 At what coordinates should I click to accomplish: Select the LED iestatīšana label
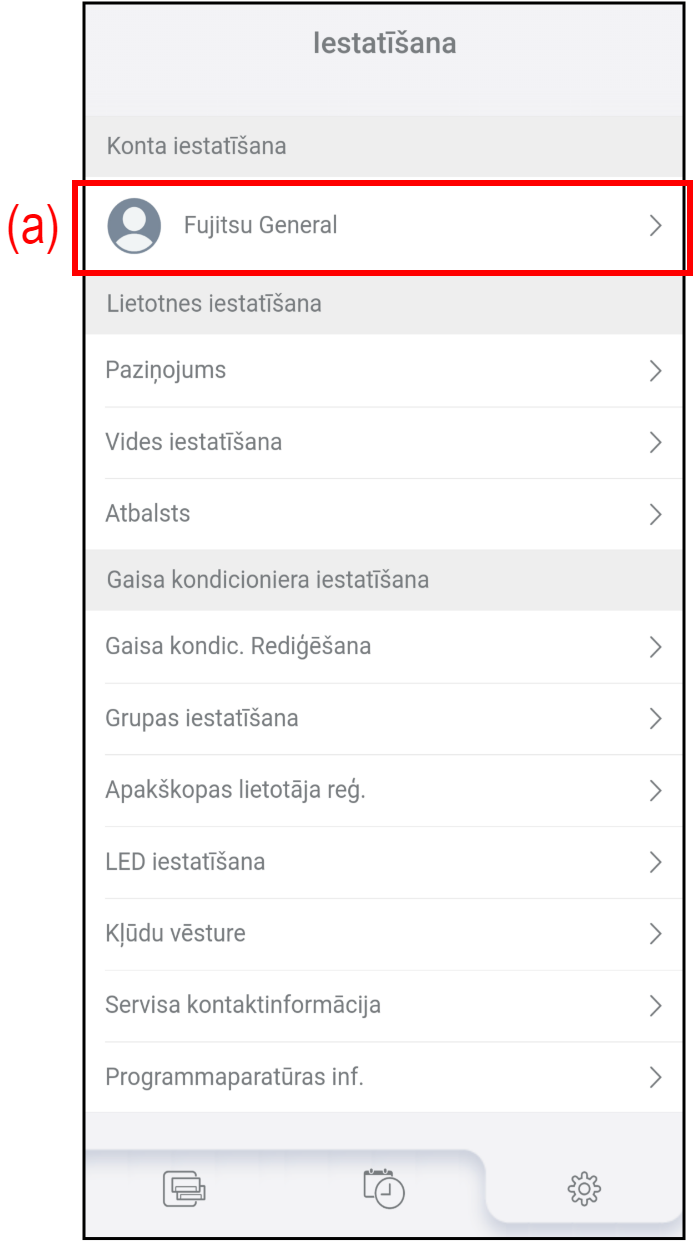point(185,862)
